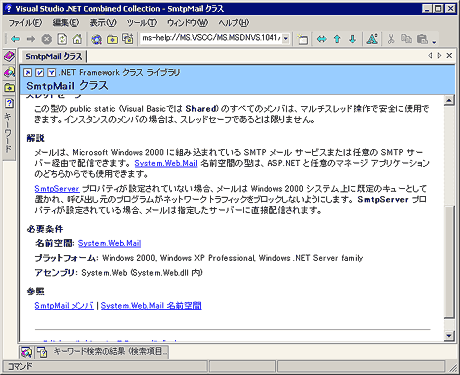460x375 pixels.
Task: Open the language filter funnel icon
Action: 51,72
